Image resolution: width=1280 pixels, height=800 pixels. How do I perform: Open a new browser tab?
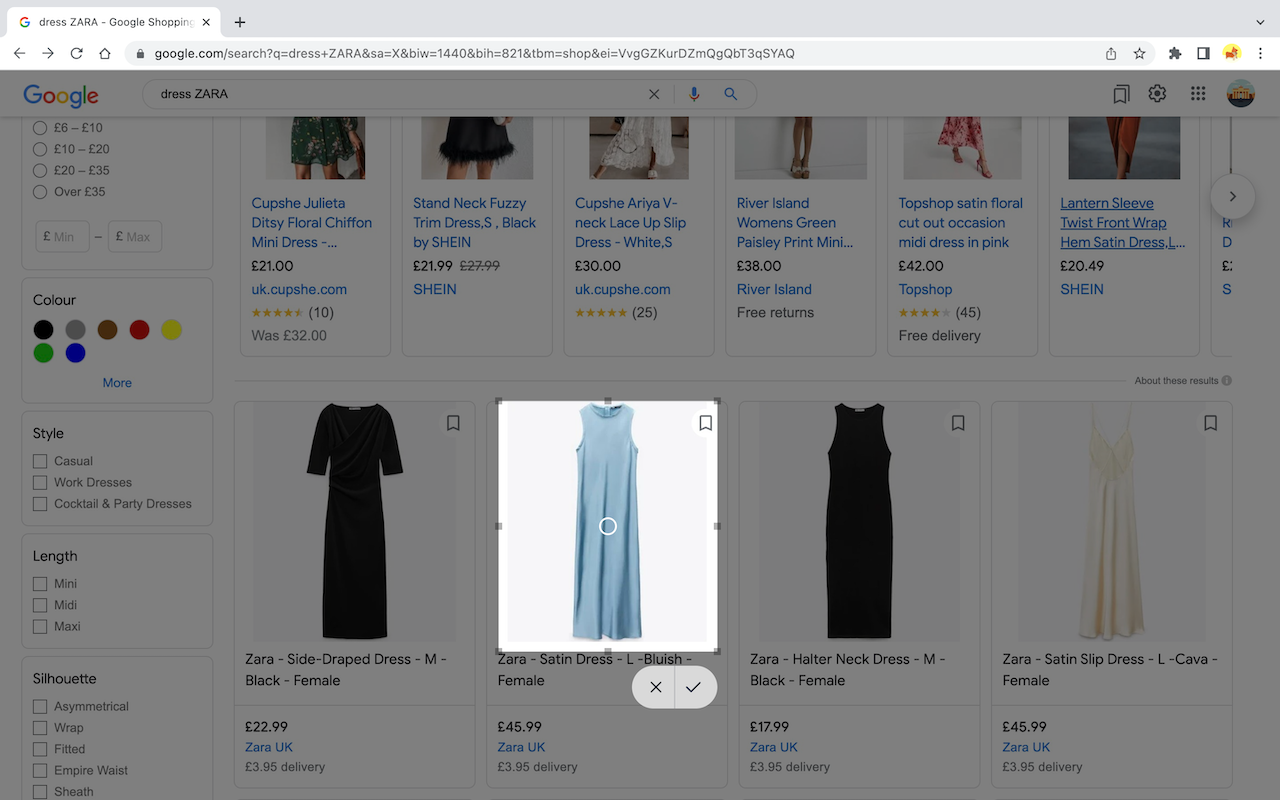point(240,22)
